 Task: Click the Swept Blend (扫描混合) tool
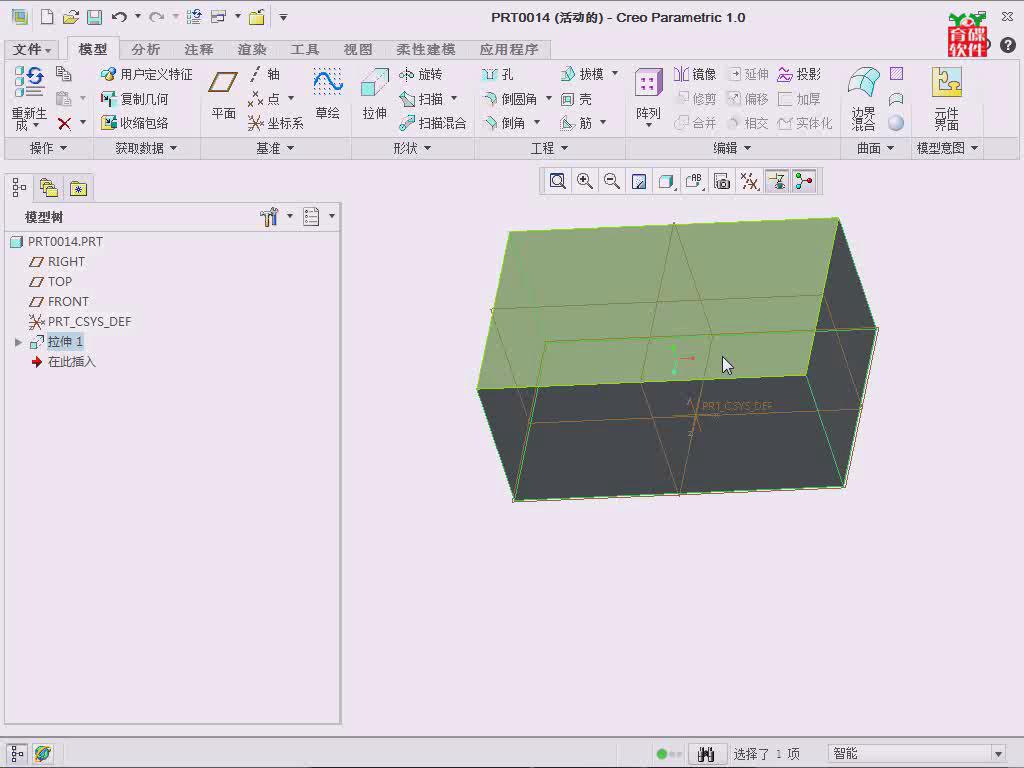(x=432, y=123)
